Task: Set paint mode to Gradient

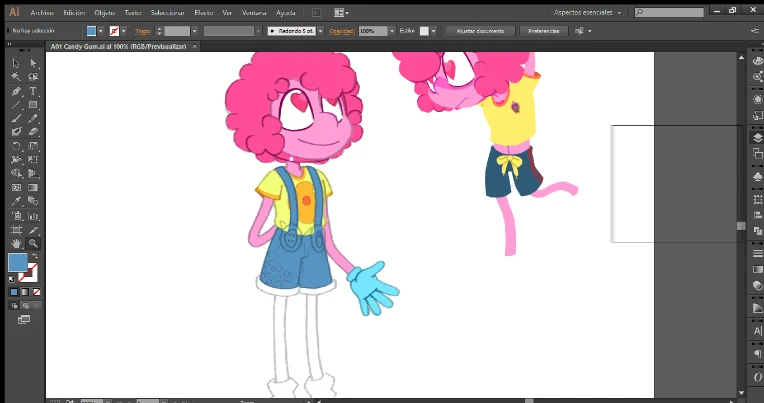Action: (25, 292)
